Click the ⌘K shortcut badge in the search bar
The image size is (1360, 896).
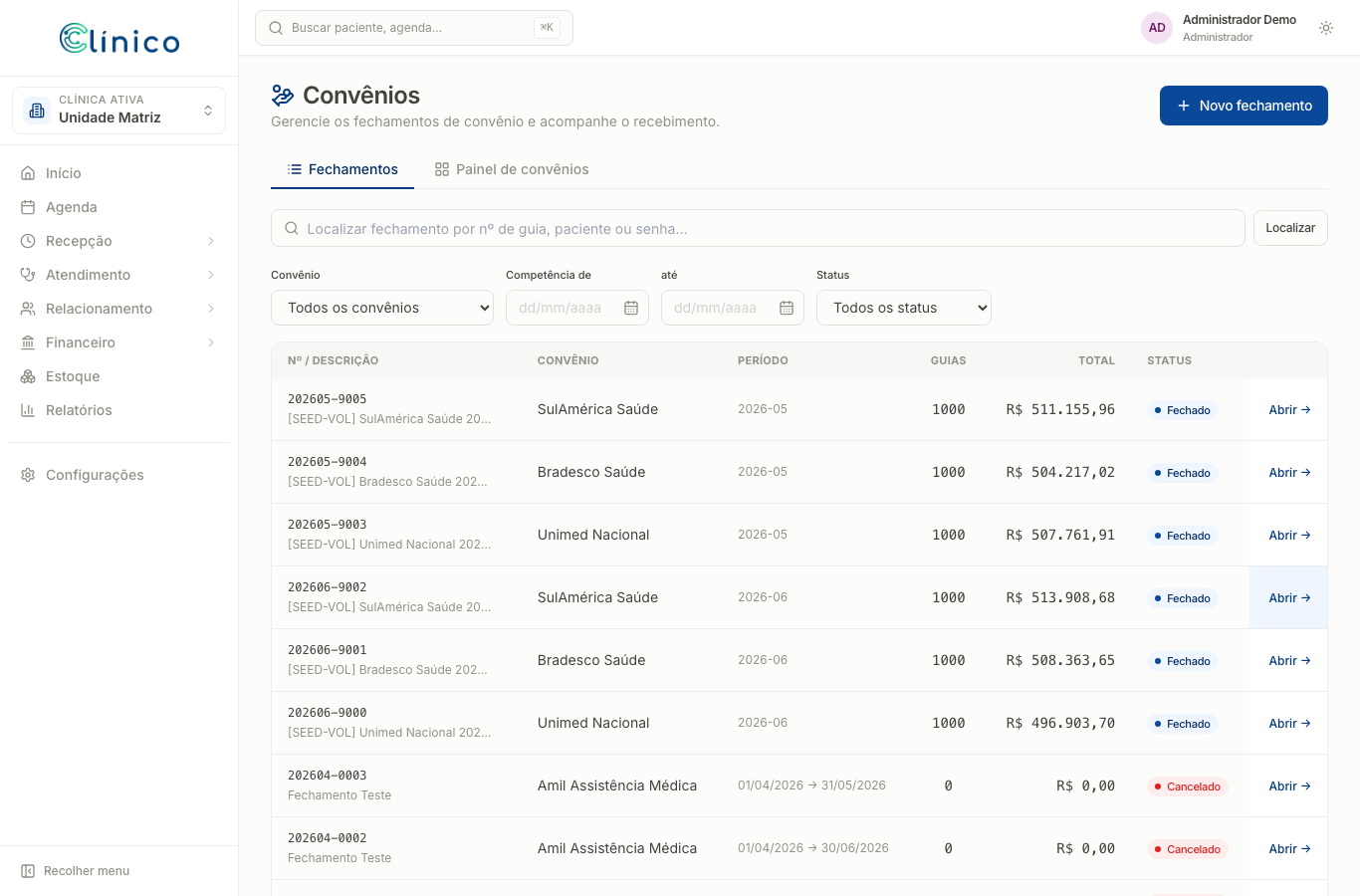pyautogui.click(x=547, y=28)
